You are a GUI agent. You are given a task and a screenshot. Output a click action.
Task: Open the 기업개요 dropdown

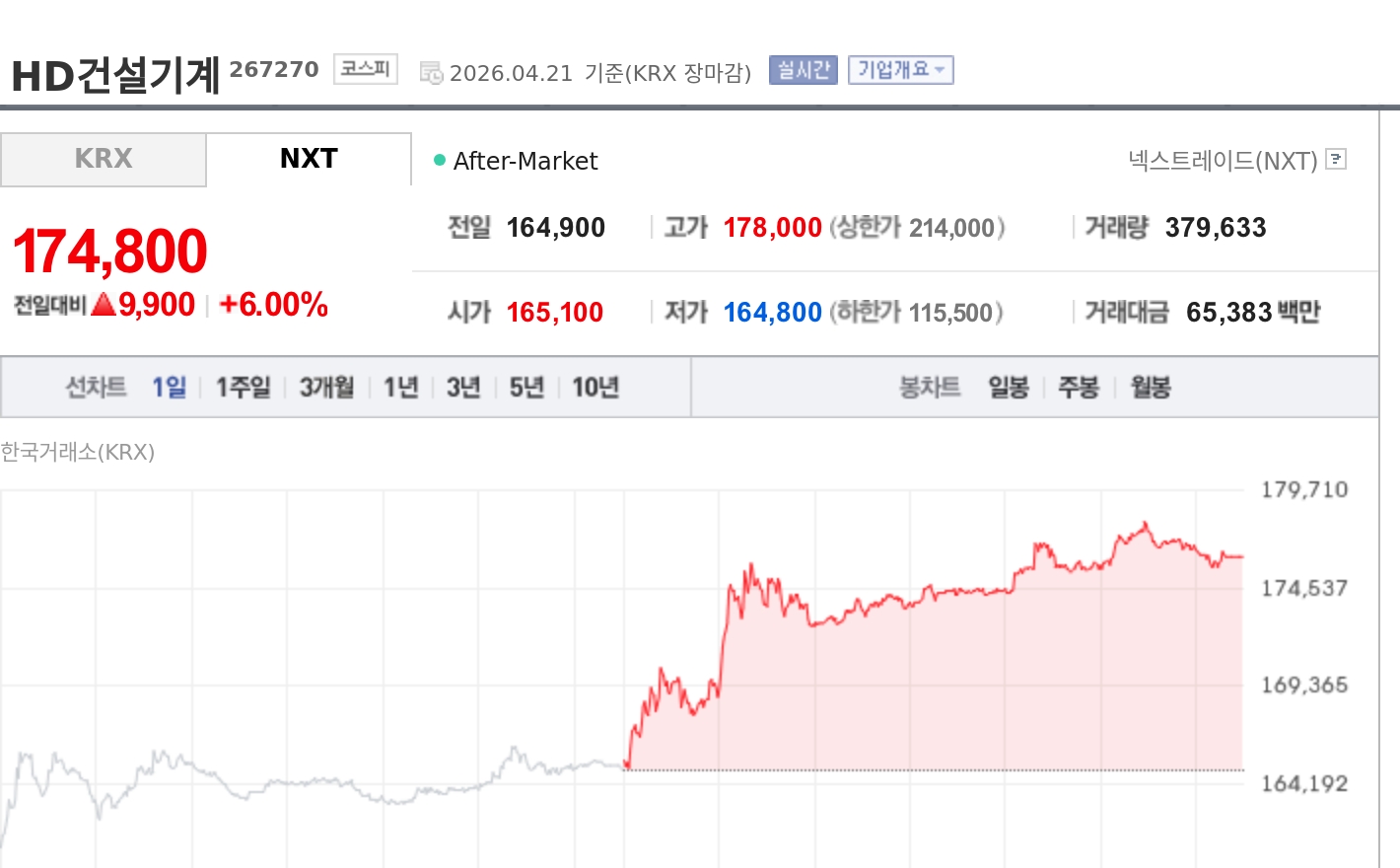(x=900, y=70)
